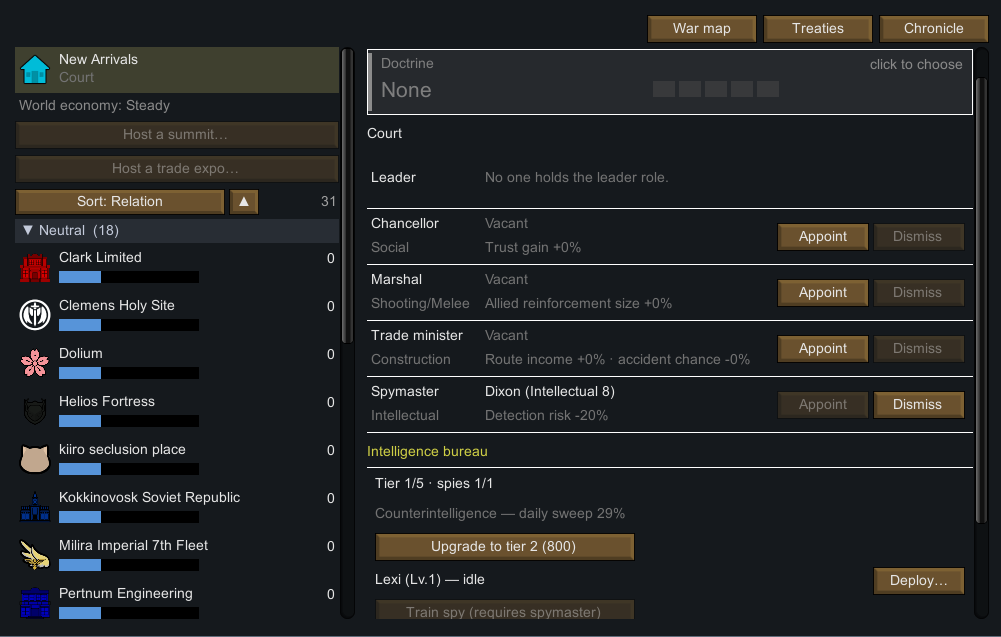Click the faction list scrollbar
Viewport: 1001px width, 637px height.
347,197
